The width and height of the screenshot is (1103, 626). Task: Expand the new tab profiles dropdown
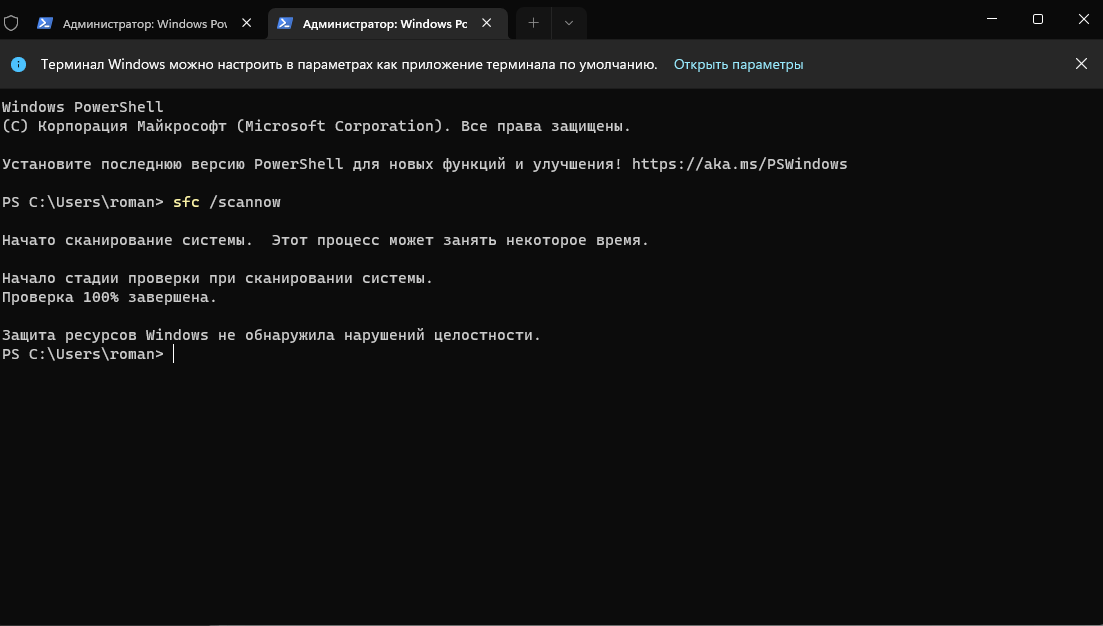569,23
